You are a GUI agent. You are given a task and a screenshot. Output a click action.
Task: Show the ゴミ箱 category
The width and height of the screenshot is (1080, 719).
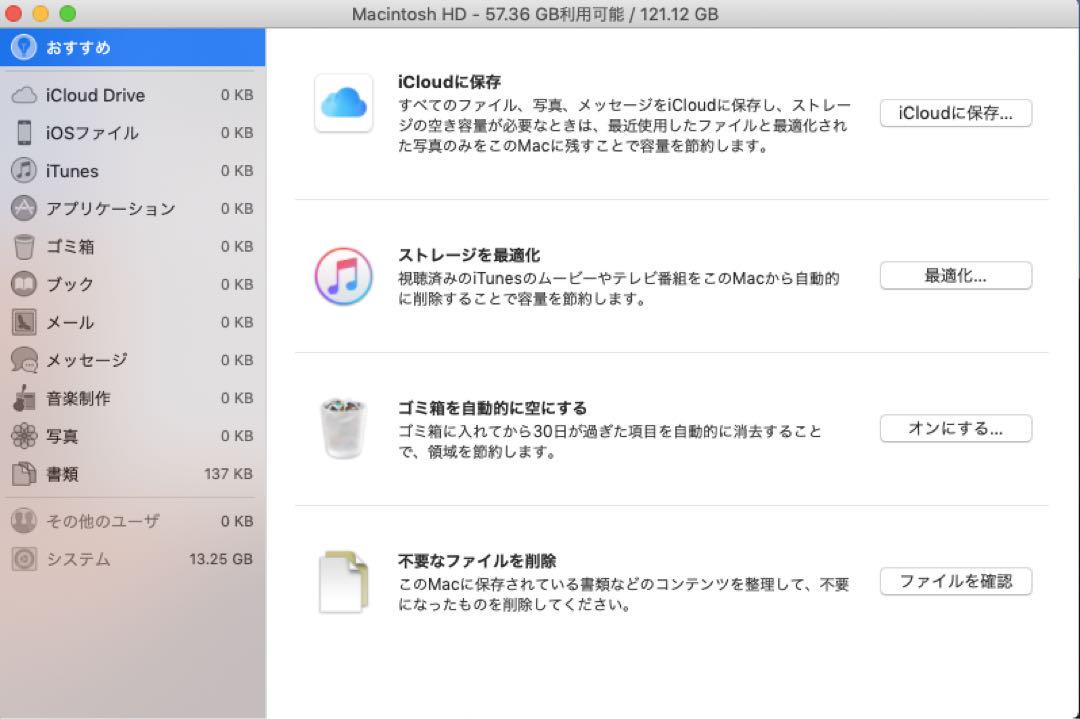(x=132, y=247)
